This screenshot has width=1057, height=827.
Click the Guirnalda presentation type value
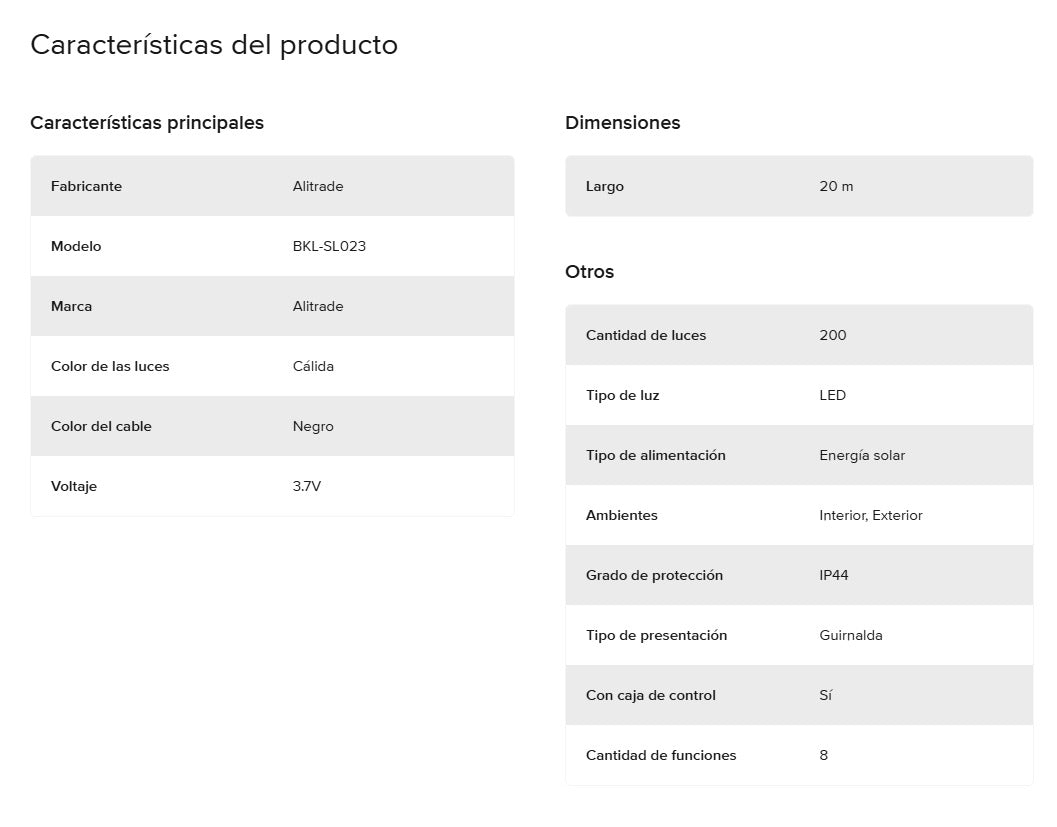850,636
